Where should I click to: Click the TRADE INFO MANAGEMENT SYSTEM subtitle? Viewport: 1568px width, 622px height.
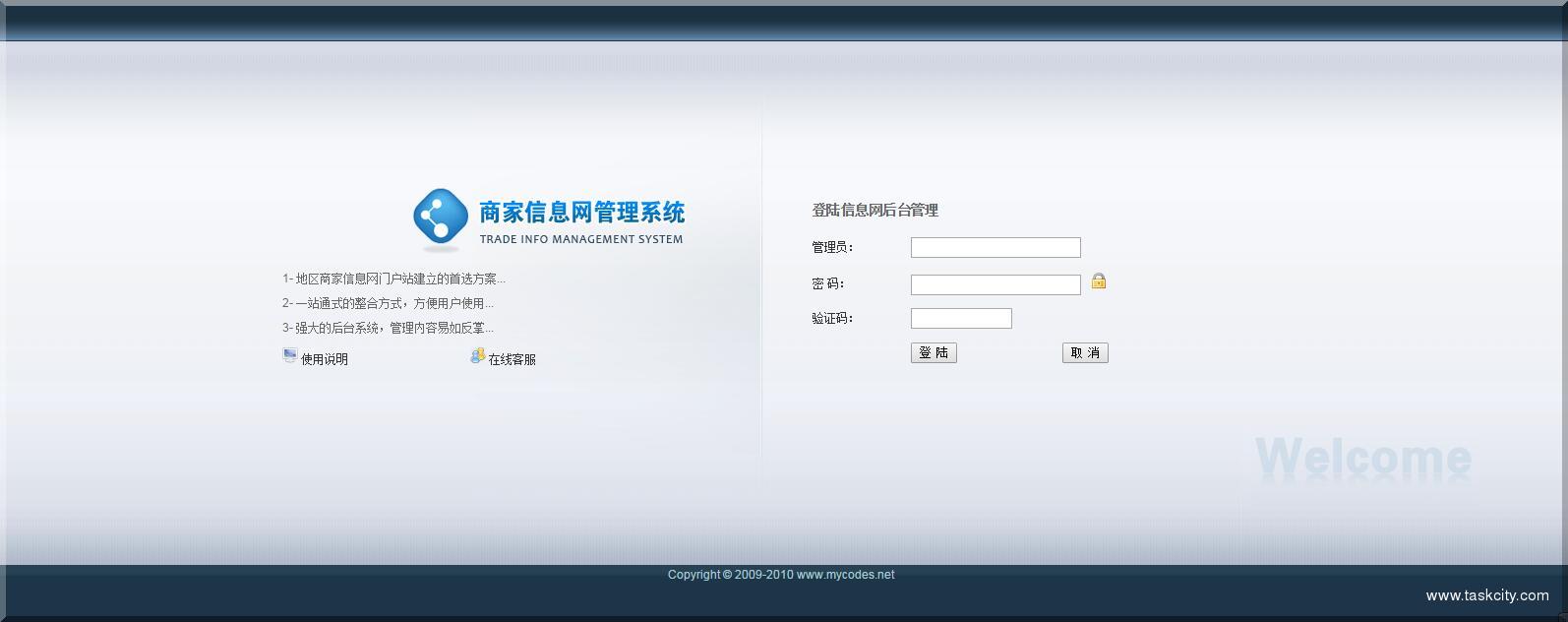[x=580, y=239]
